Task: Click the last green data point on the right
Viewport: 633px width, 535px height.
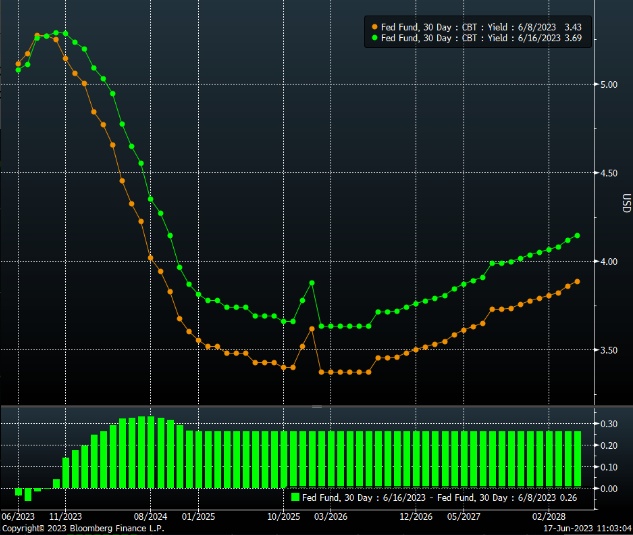Action: pyautogui.click(x=577, y=236)
